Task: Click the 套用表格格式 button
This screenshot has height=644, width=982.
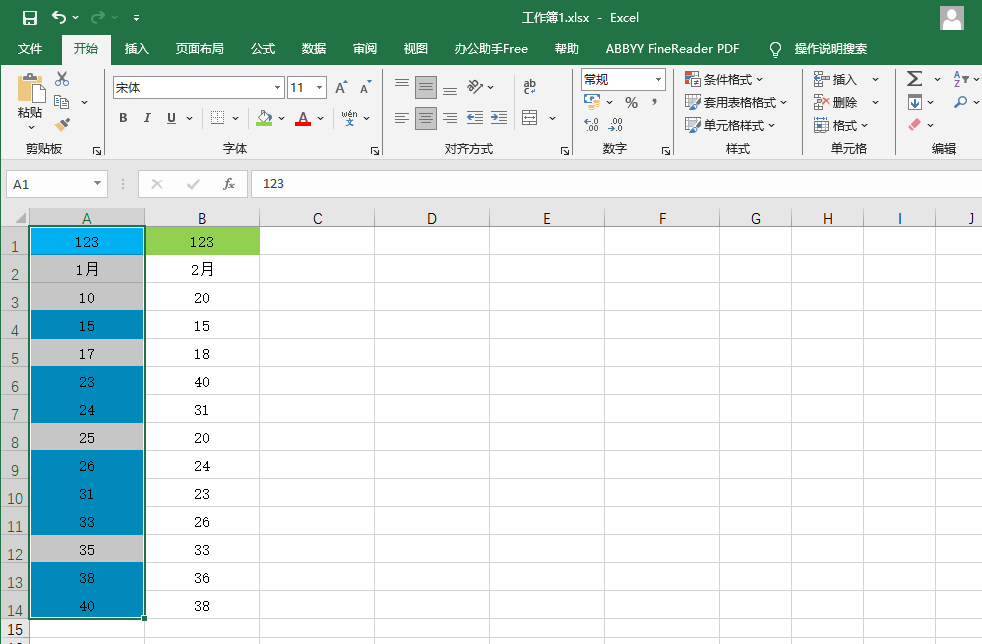Action: pyautogui.click(x=736, y=102)
